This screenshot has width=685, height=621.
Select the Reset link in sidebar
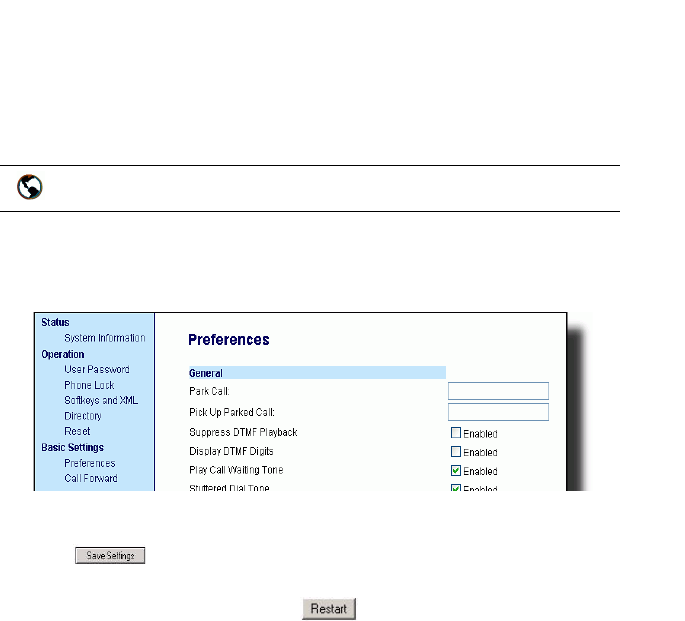(x=77, y=431)
